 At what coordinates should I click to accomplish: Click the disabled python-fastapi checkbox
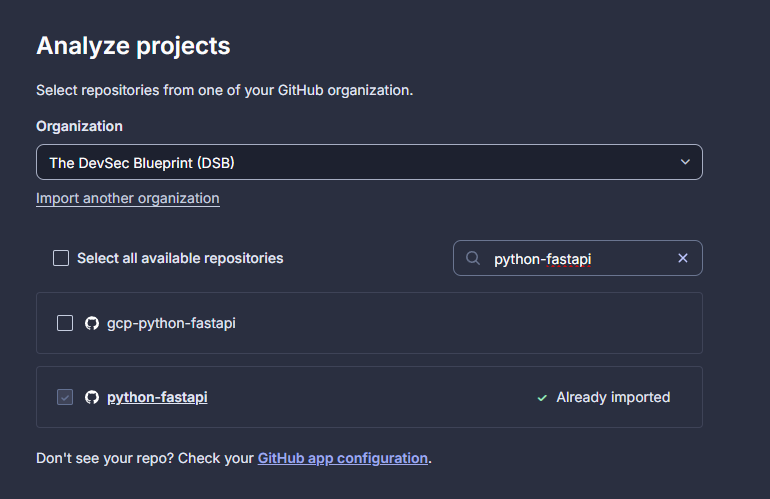tap(65, 397)
